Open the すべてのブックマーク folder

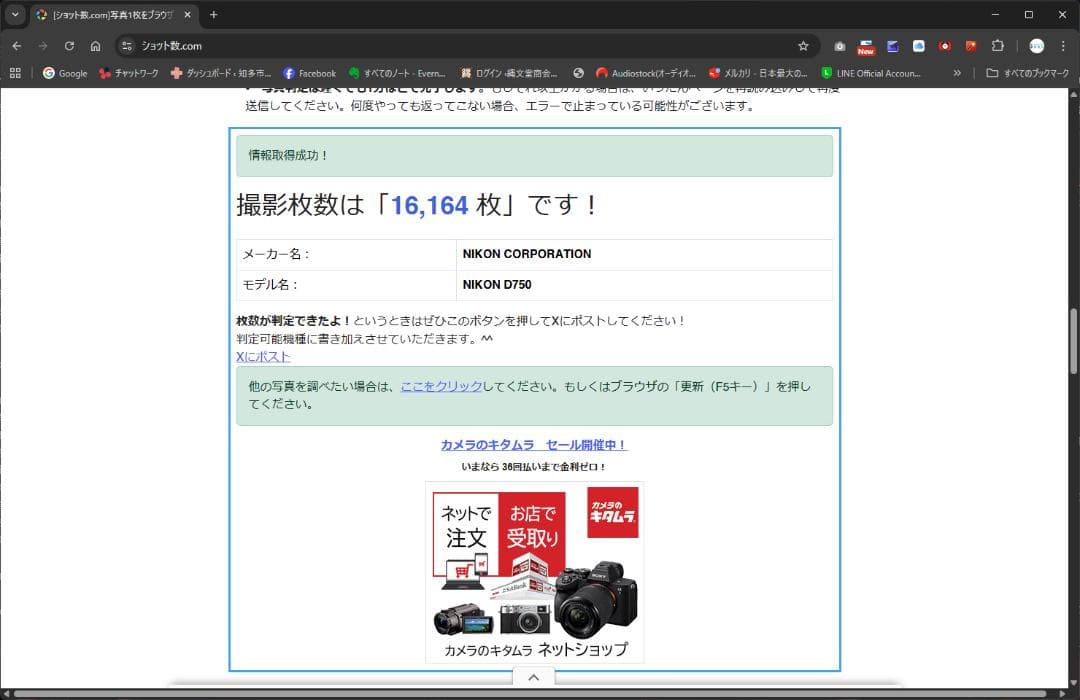[1027, 73]
